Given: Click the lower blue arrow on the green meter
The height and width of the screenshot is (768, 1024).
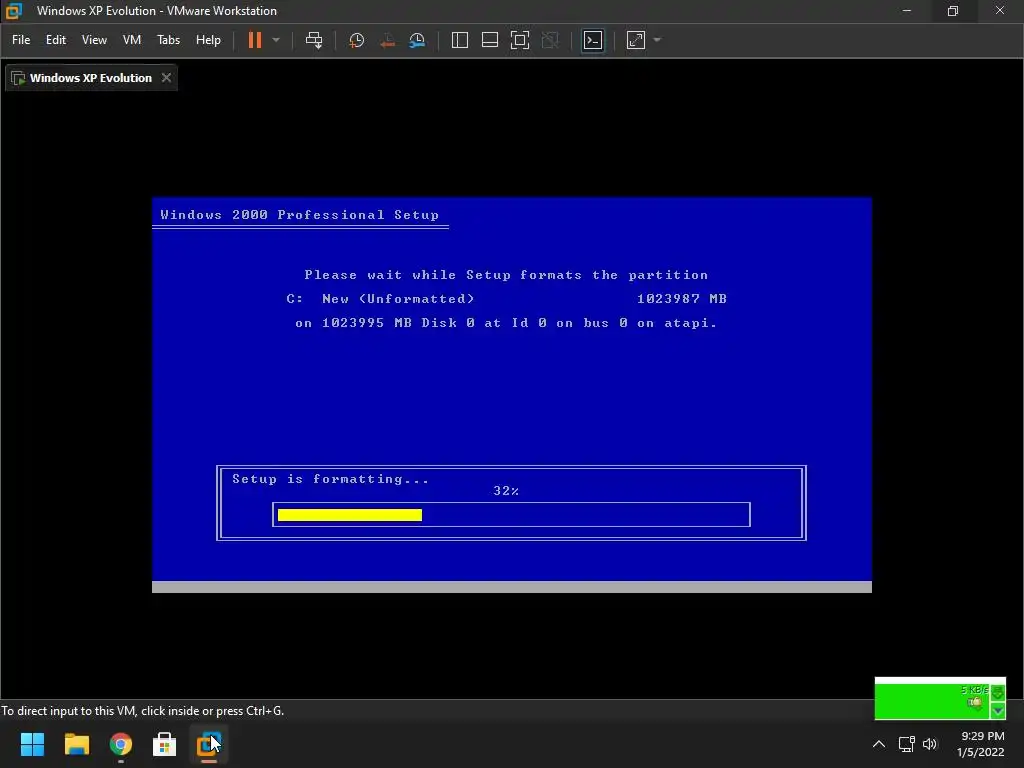Looking at the screenshot, I should 998,711.
